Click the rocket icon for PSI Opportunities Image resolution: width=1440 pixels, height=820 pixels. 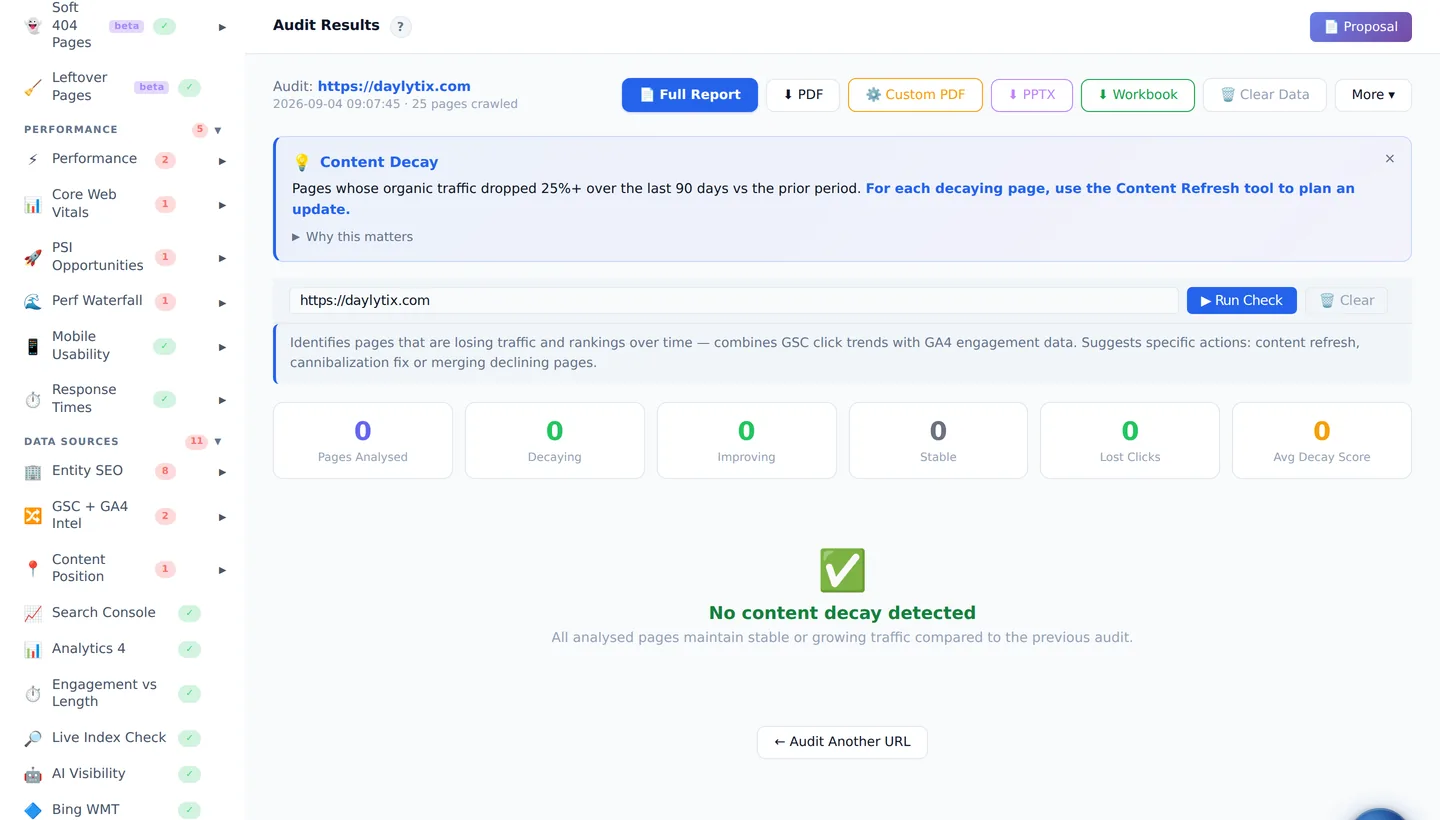click(x=33, y=257)
